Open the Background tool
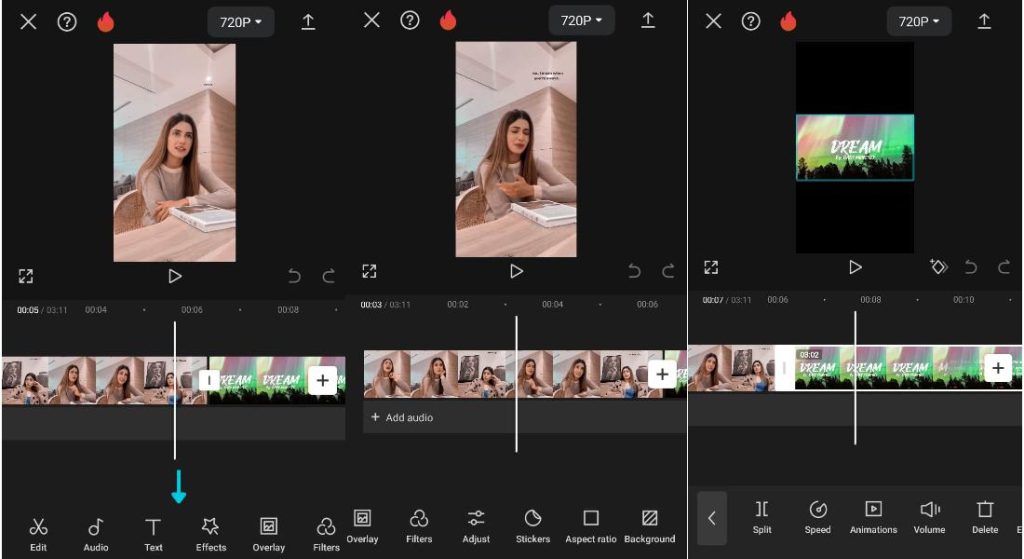Viewport: 1024px width, 559px height. [x=649, y=526]
